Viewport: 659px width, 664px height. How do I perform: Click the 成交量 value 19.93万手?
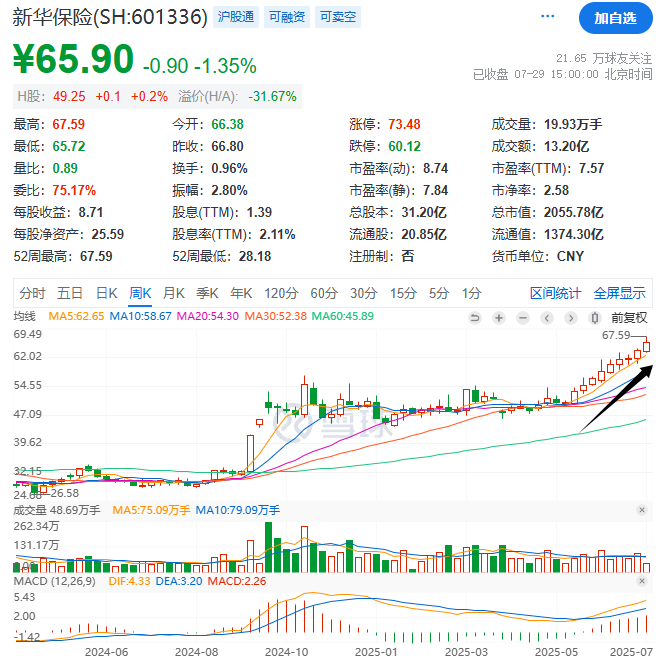(x=573, y=124)
